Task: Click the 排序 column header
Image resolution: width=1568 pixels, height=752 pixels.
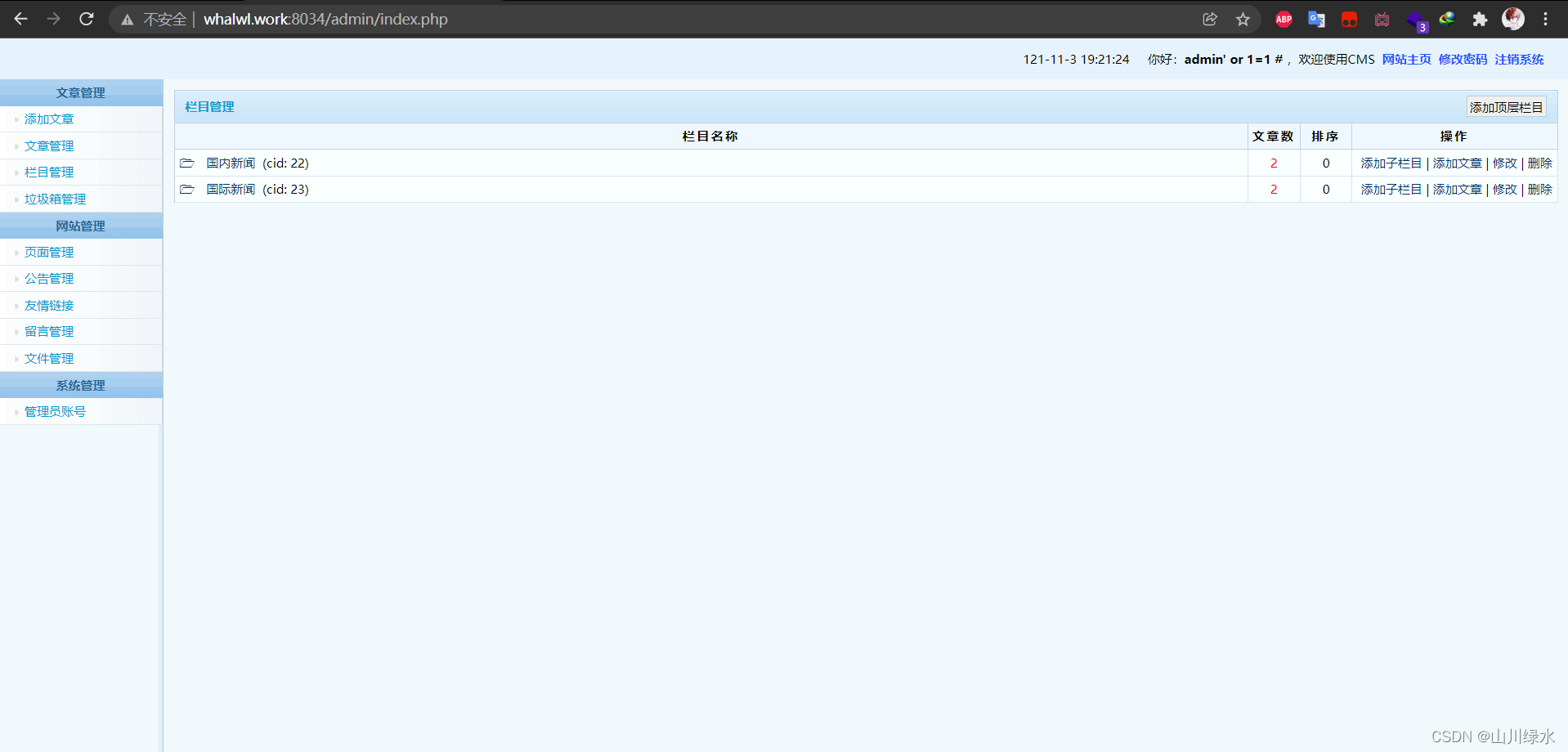Action: coord(1325,136)
